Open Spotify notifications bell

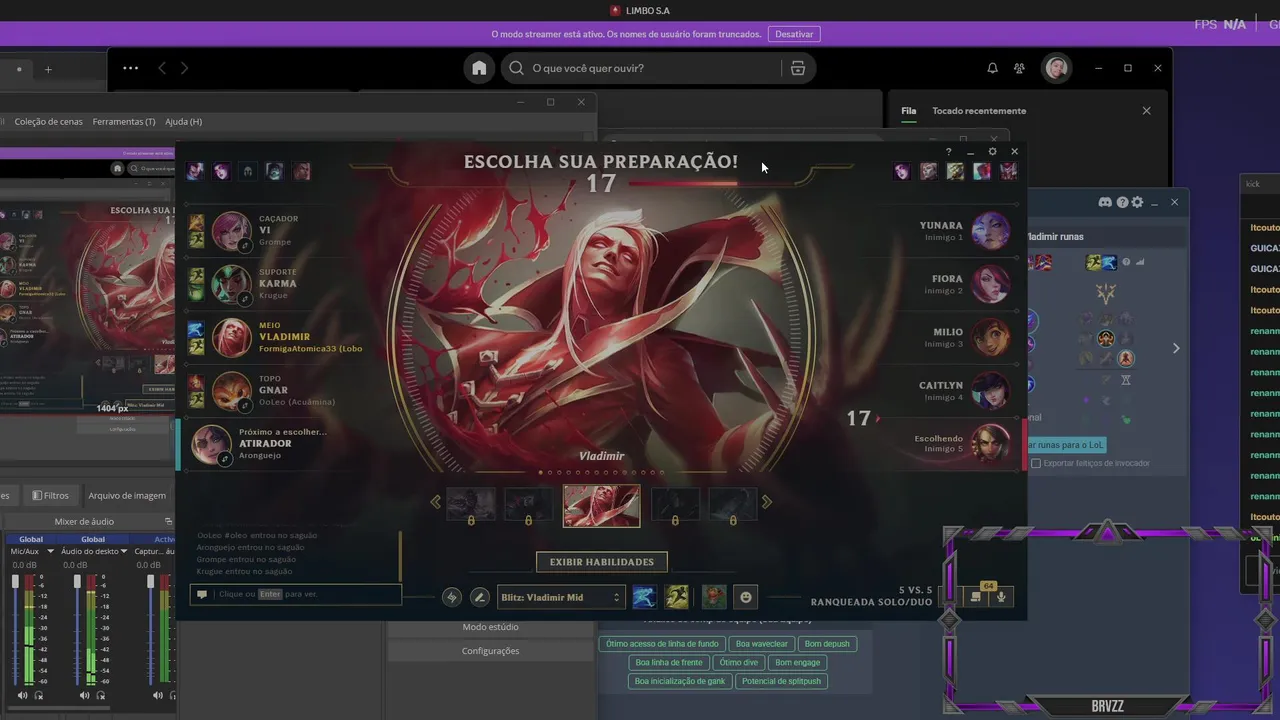coord(992,68)
